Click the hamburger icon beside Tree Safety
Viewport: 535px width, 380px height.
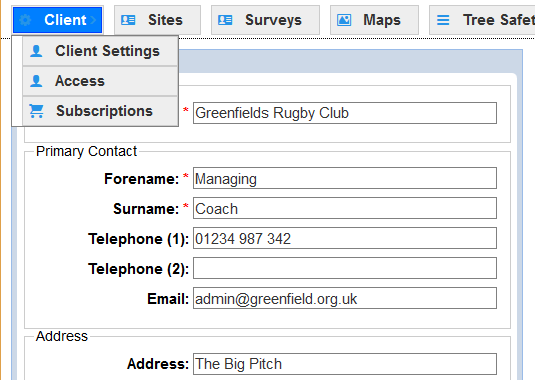coord(443,20)
